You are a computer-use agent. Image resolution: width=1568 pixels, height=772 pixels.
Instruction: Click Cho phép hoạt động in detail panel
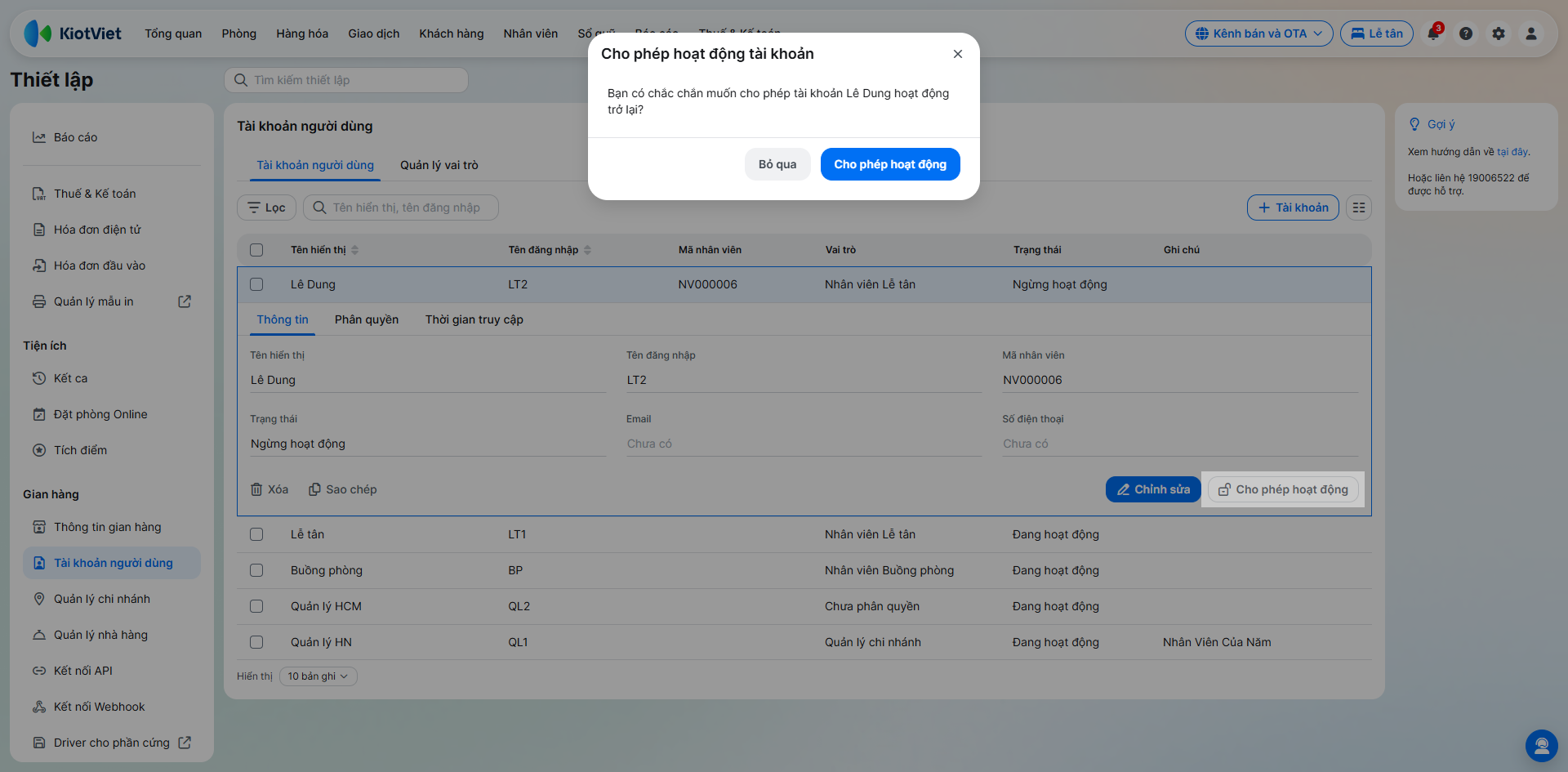1283,489
